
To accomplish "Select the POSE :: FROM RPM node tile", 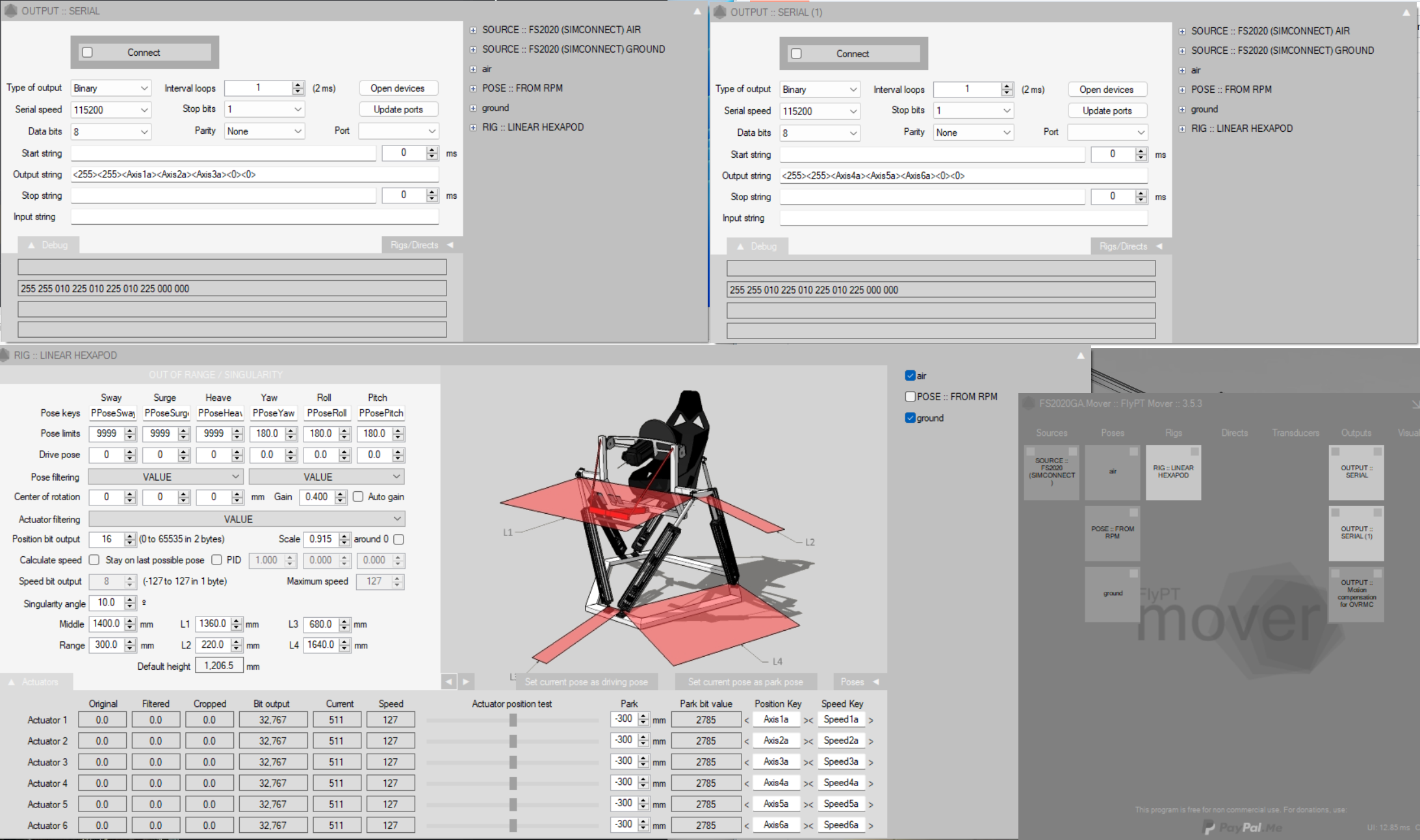I will [1112, 533].
